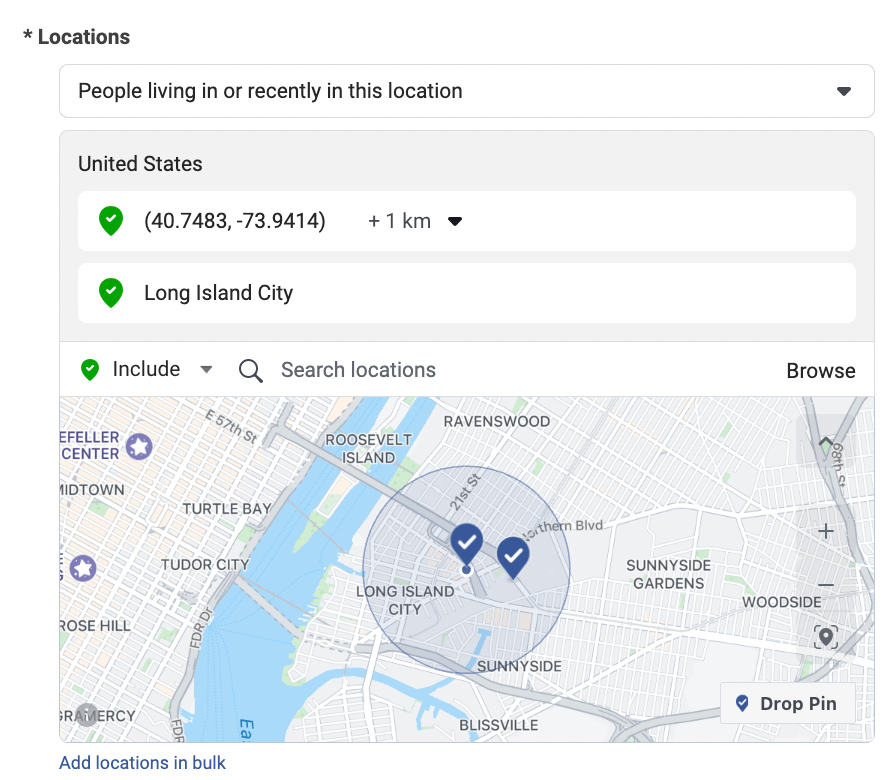Image resolution: width=896 pixels, height=780 pixels.
Task: Click green pin icon beside Long Island City
Action: (111, 293)
